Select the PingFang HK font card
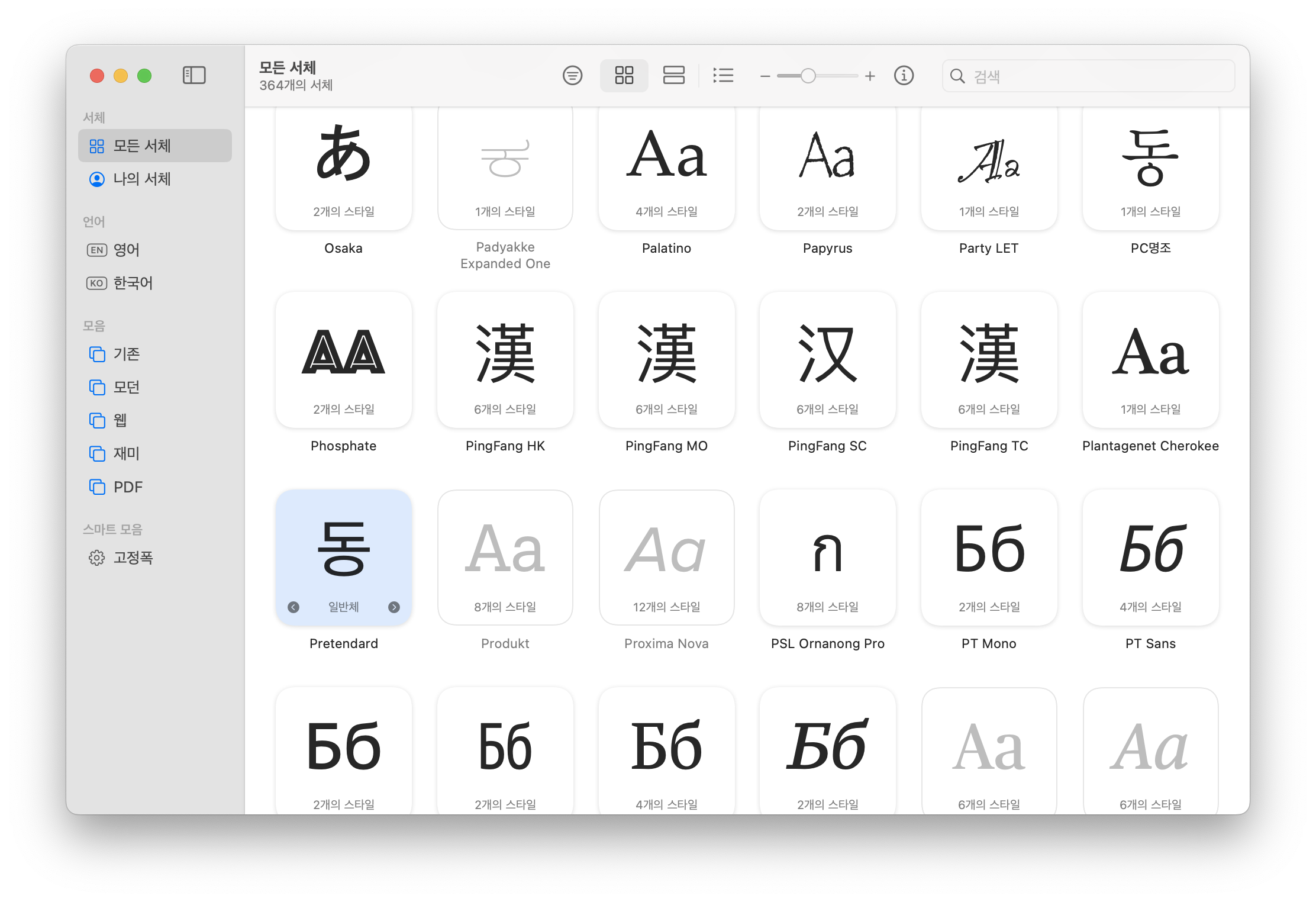 click(x=505, y=360)
